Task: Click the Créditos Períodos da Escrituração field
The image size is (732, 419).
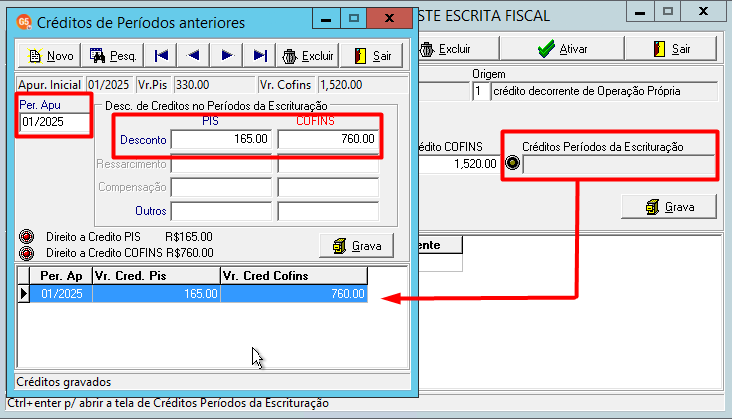Action: [x=619, y=164]
